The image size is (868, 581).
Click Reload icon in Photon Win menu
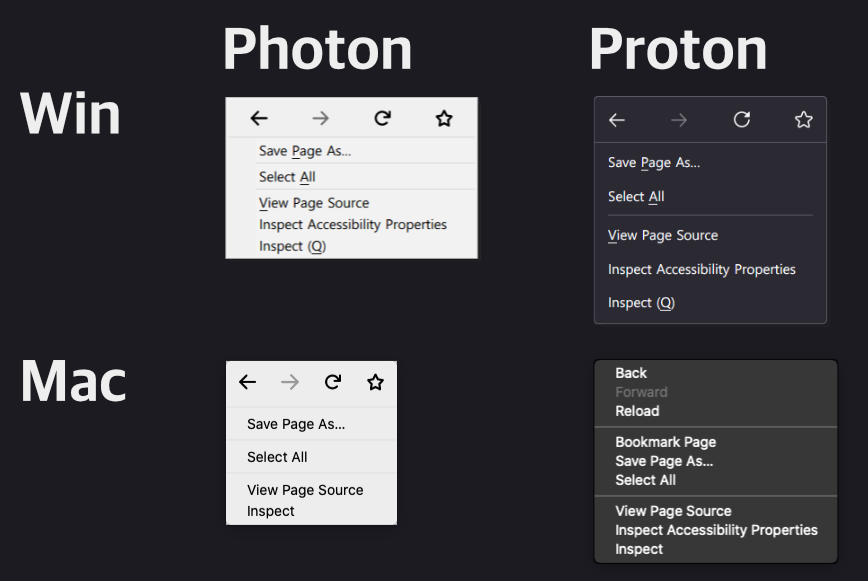pos(382,119)
